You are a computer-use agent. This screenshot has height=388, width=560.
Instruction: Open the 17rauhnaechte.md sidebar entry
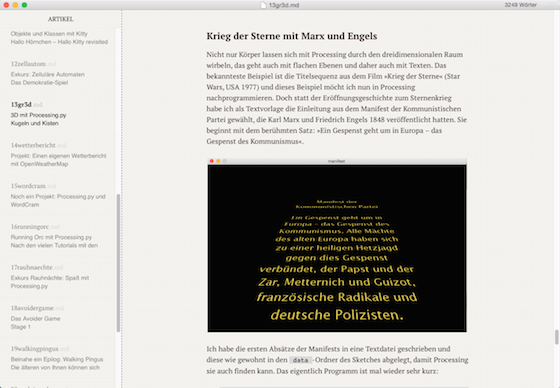tap(58, 277)
